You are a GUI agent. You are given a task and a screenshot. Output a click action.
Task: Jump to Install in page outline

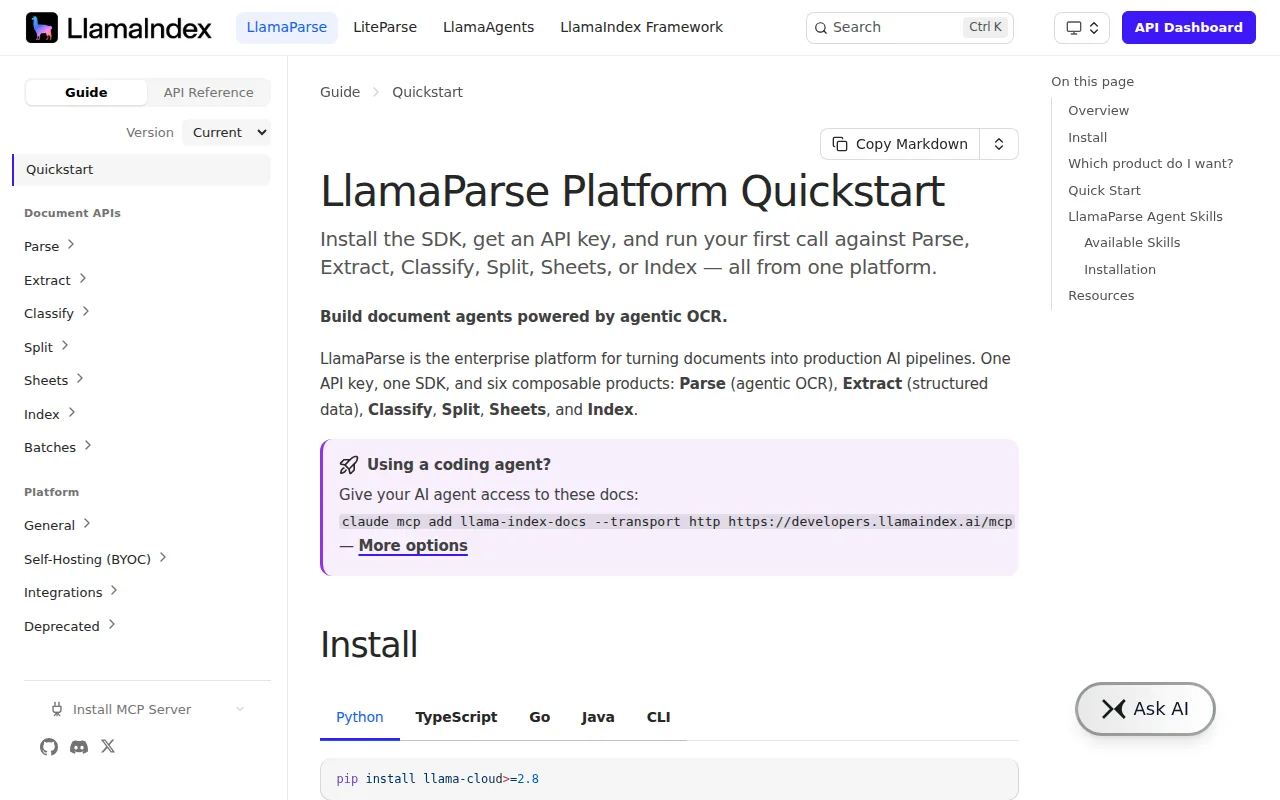(x=1087, y=138)
